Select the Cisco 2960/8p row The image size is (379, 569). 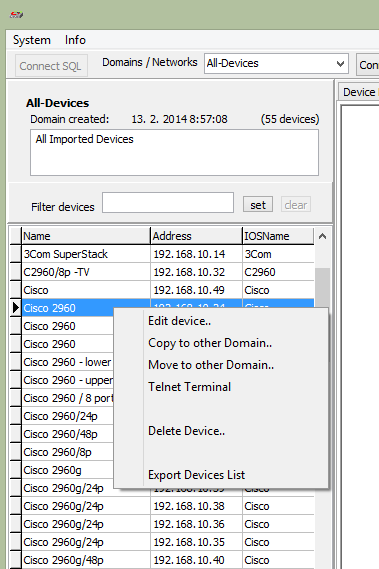[x=68, y=452]
